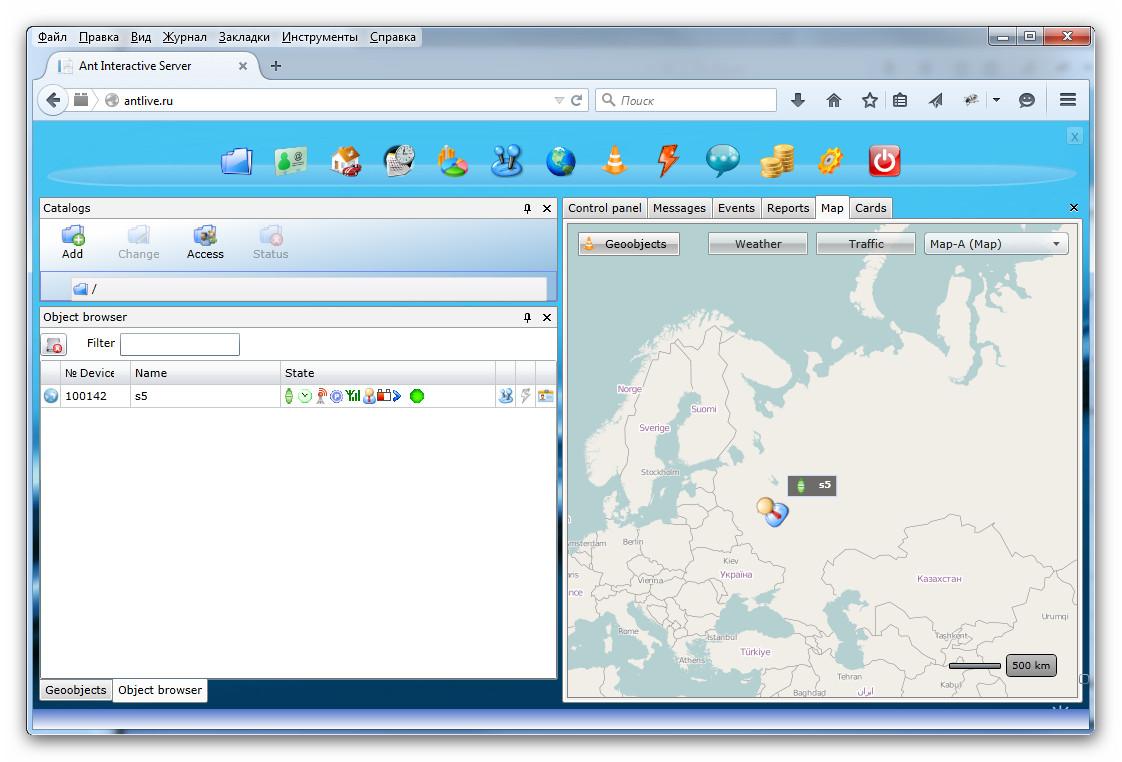The image size is (1122, 762).
Task: Open the gold coins billing icon
Action: coord(777,161)
